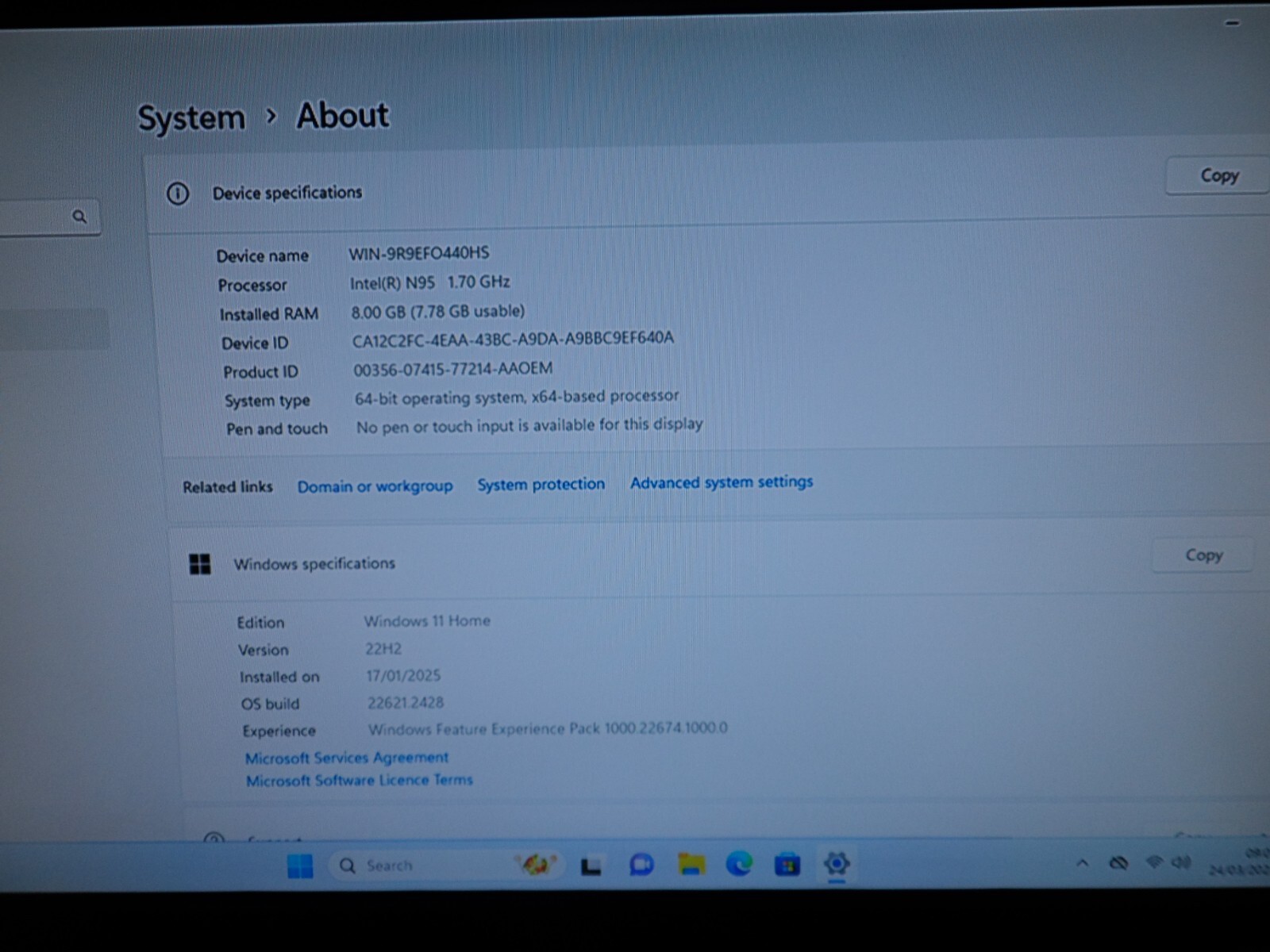Viewport: 1270px width, 952px height.
Task: Select the version value 22H2
Action: pos(383,649)
